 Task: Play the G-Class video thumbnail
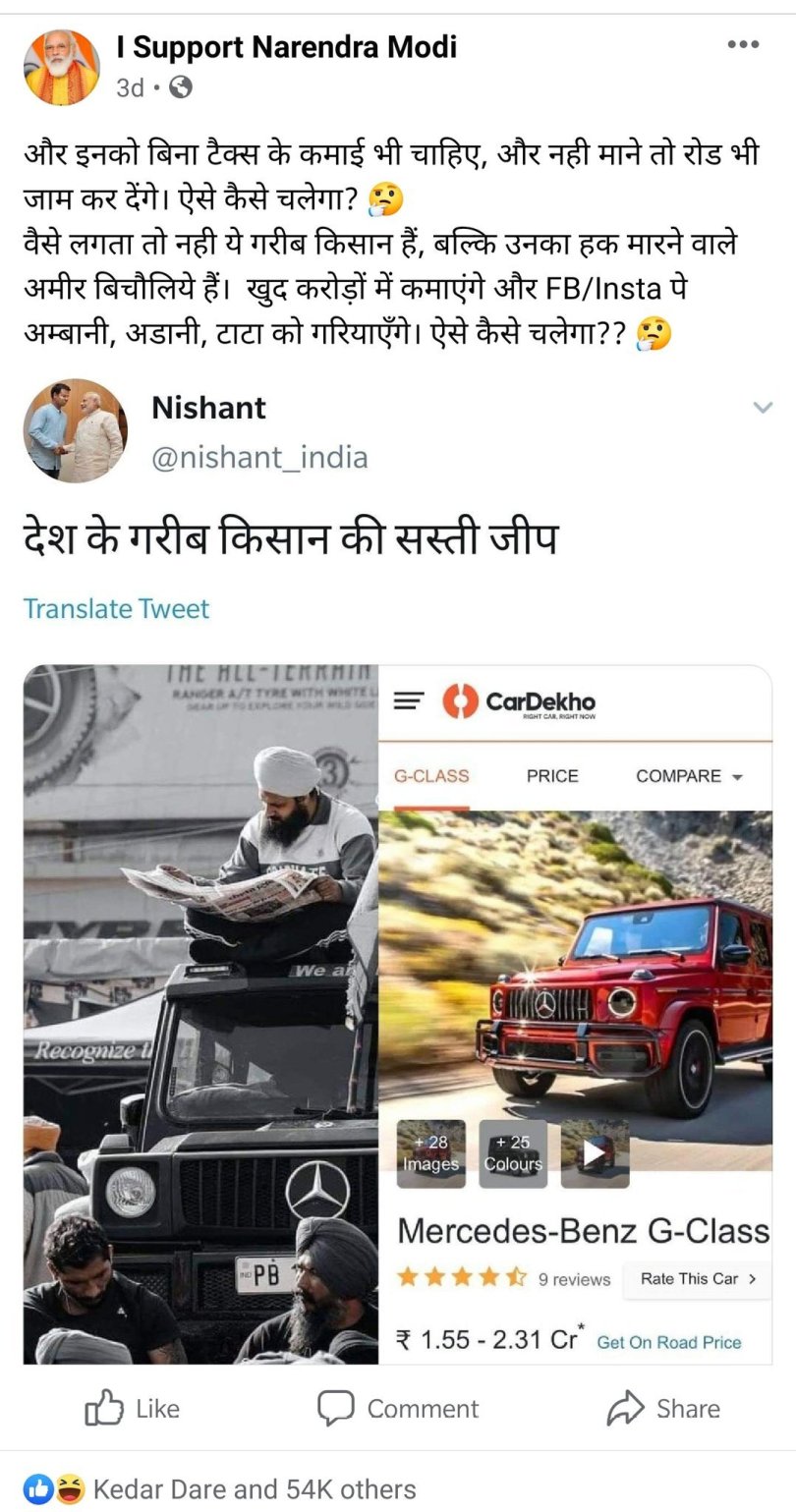point(595,1153)
